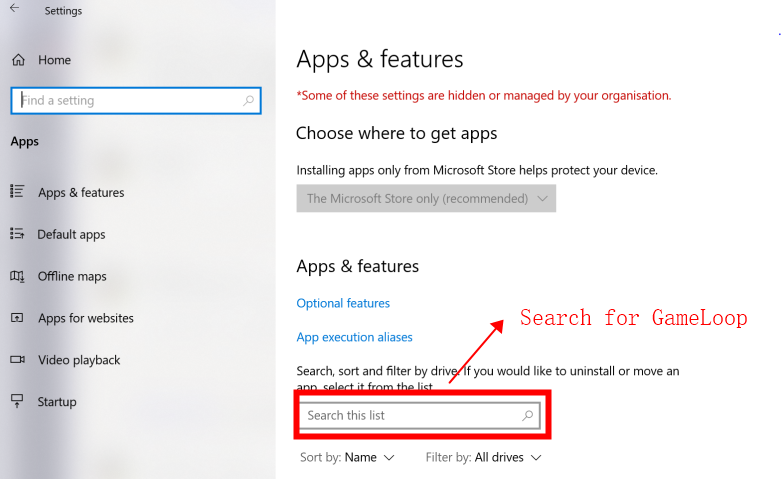Focus the Find a setting box
The image size is (781, 479).
click(x=136, y=101)
